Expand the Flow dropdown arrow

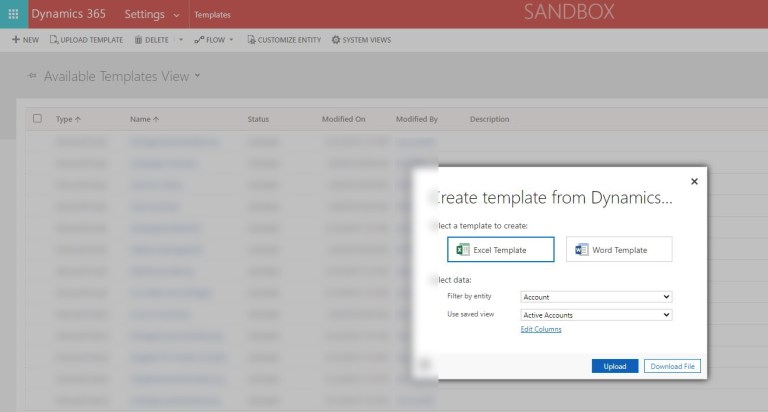tap(231, 40)
